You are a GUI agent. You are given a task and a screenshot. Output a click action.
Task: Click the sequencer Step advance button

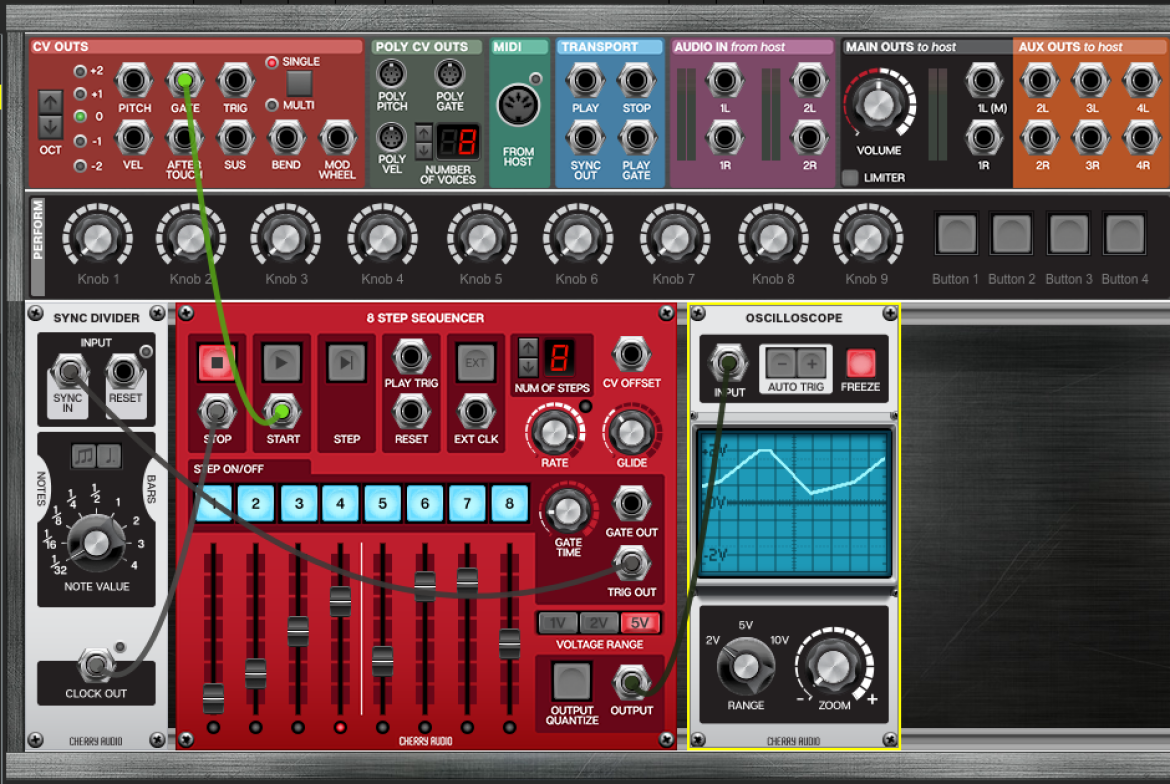coord(346,363)
